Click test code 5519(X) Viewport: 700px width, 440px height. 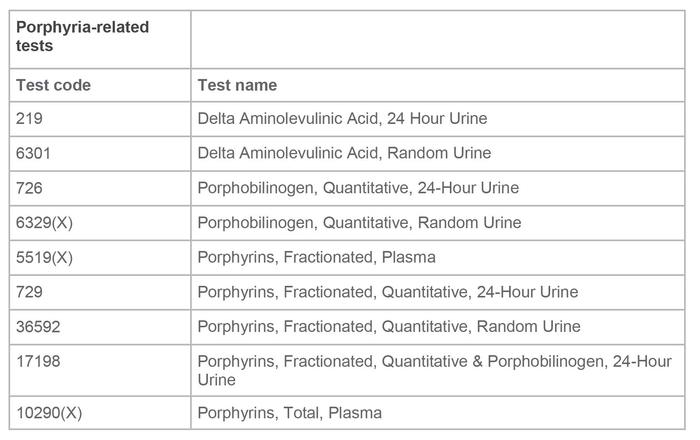pos(44,258)
